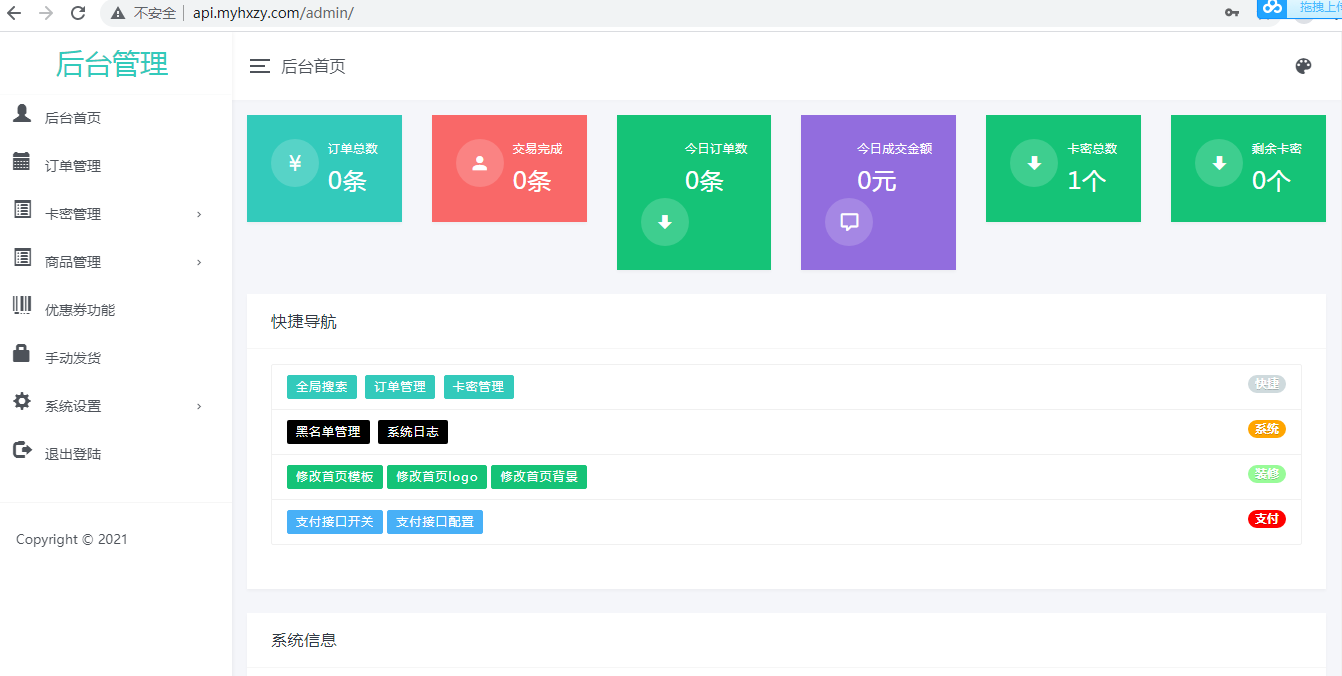This screenshot has width=1342, height=676.
Task: Click the arrow icon on 剩余卡密 card
Action: pos(1219,163)
